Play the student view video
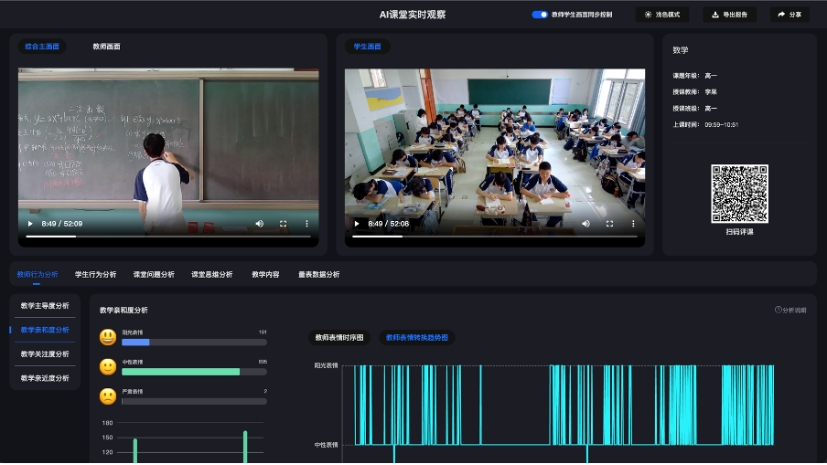Screen dimensions: 827x465 357,224
